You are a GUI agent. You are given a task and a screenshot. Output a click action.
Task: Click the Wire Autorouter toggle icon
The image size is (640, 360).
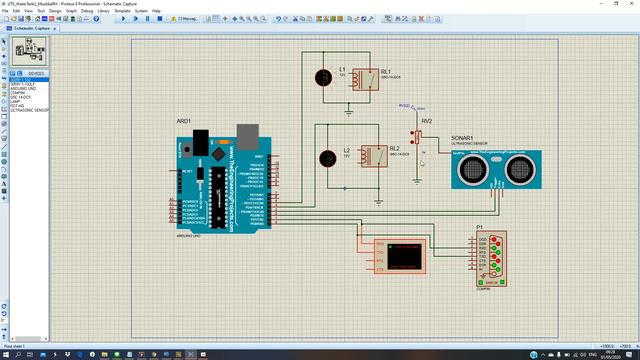click(x=388, y=19)
